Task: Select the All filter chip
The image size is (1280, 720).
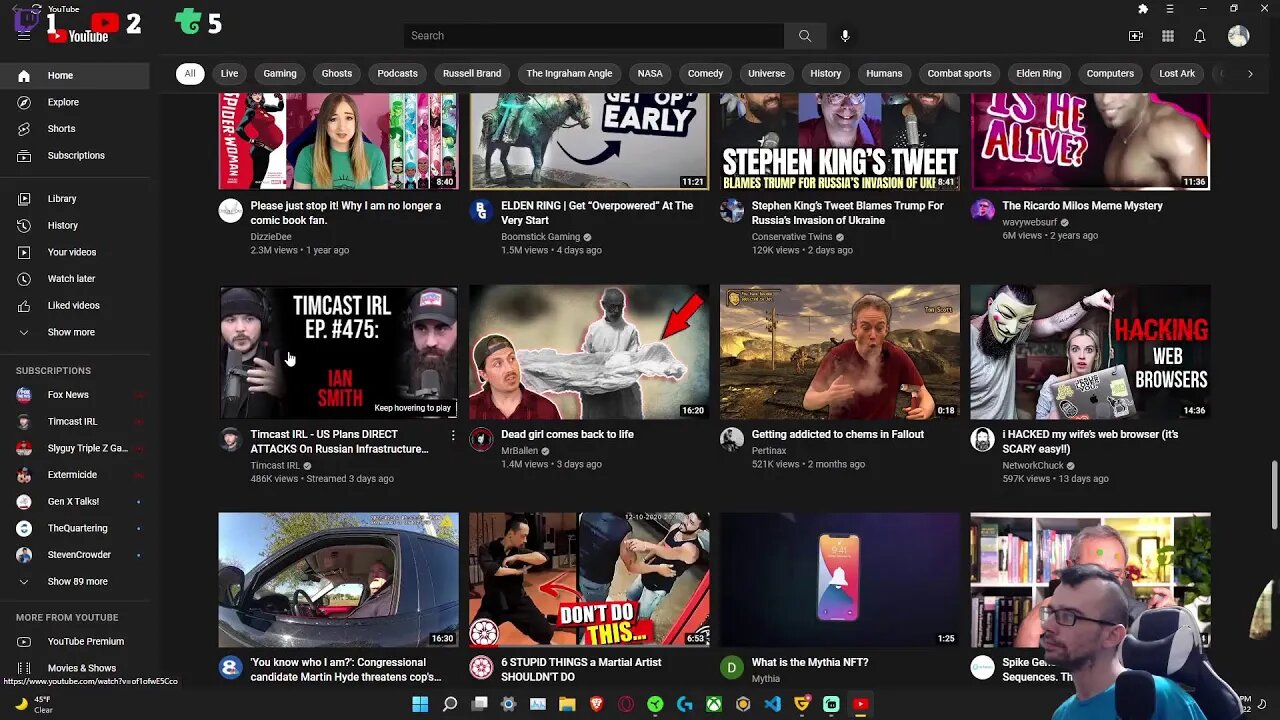Action: (x=190, y=73)
